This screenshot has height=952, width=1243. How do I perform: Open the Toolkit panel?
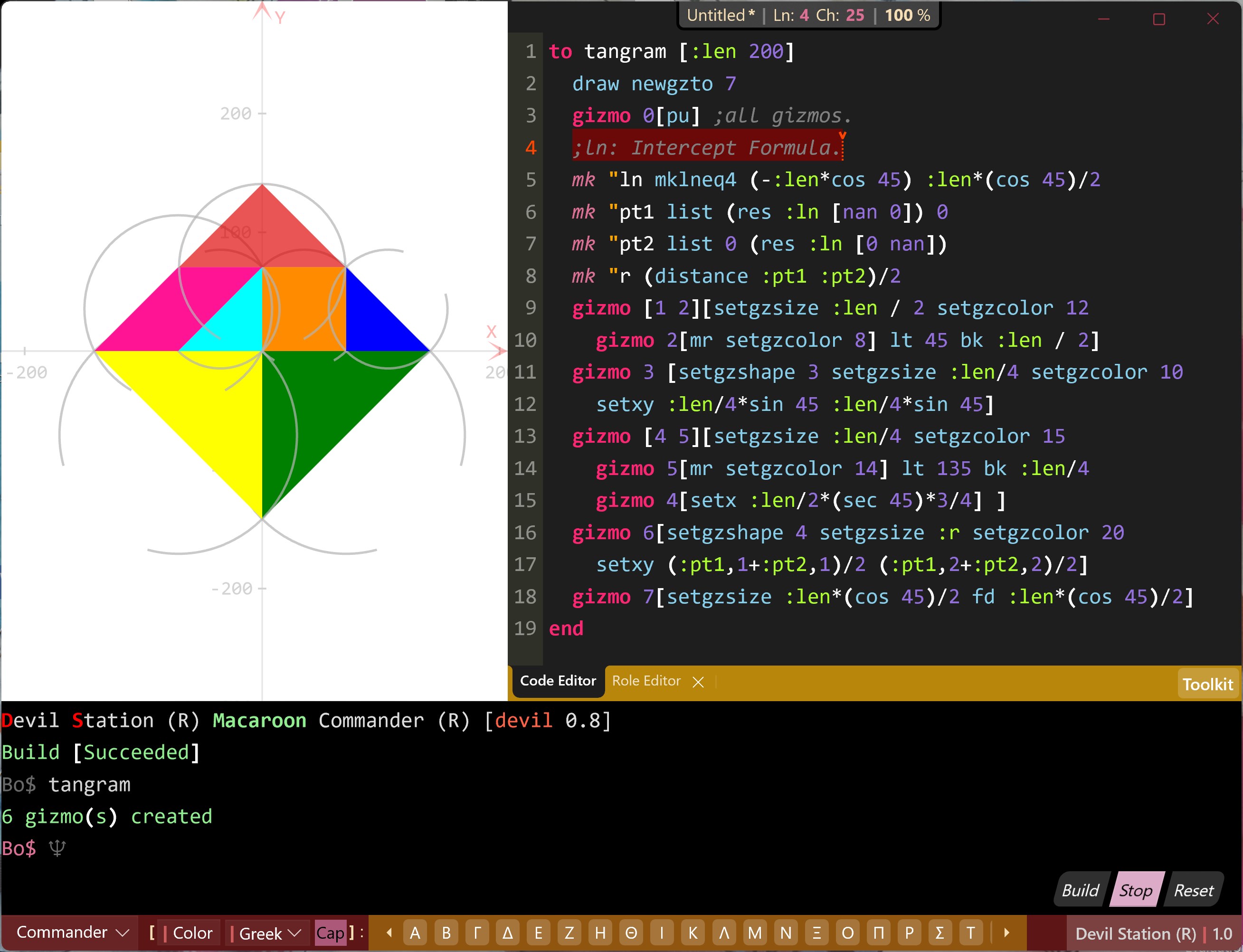(1207, 684)
